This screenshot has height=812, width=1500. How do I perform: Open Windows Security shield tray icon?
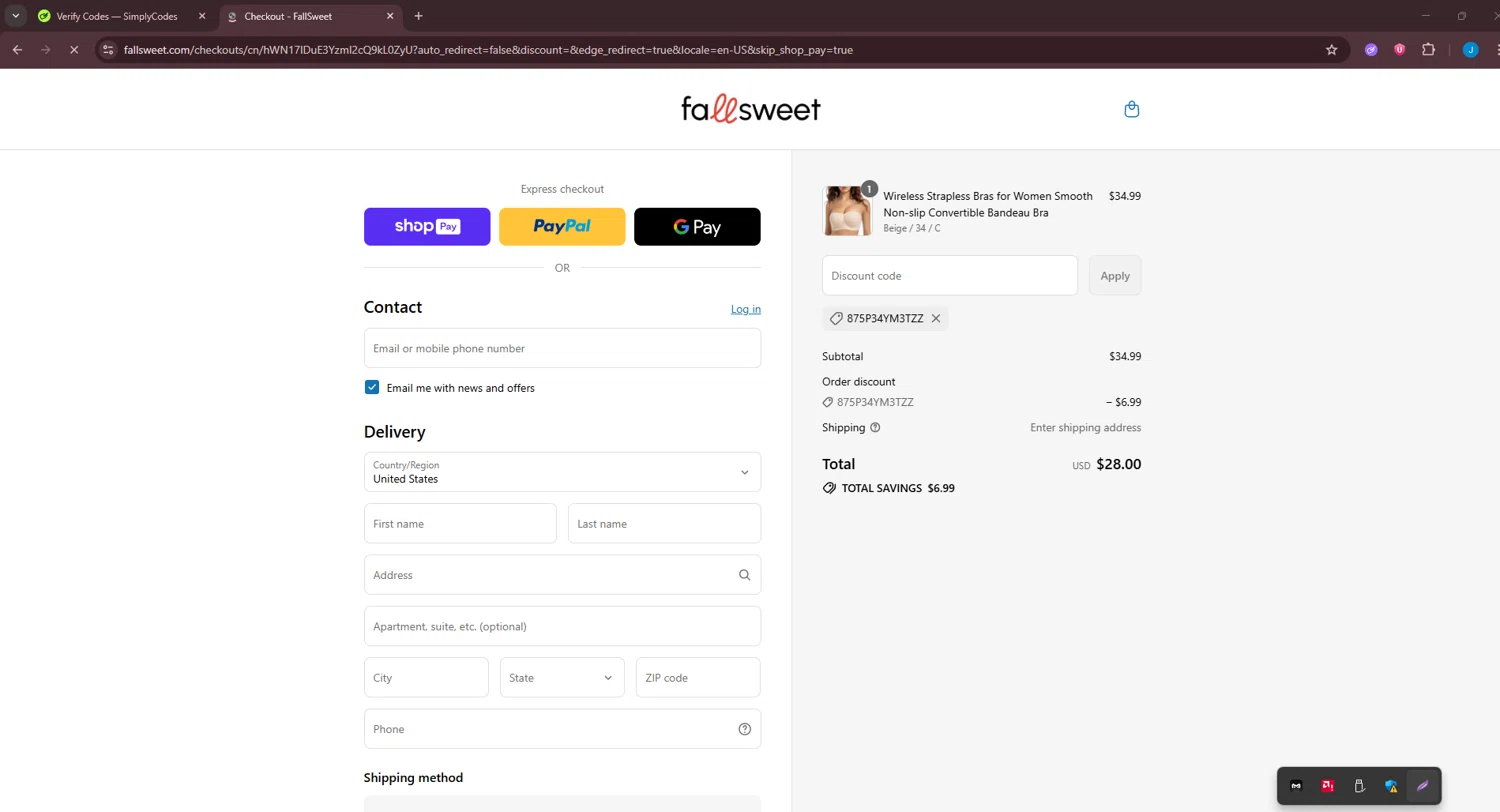coord(1391,786)
